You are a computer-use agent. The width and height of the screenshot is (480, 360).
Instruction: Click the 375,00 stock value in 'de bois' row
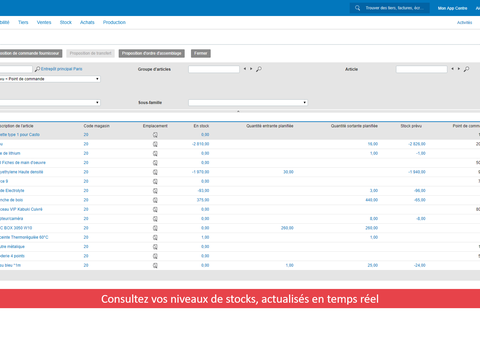tap(203, 200)
